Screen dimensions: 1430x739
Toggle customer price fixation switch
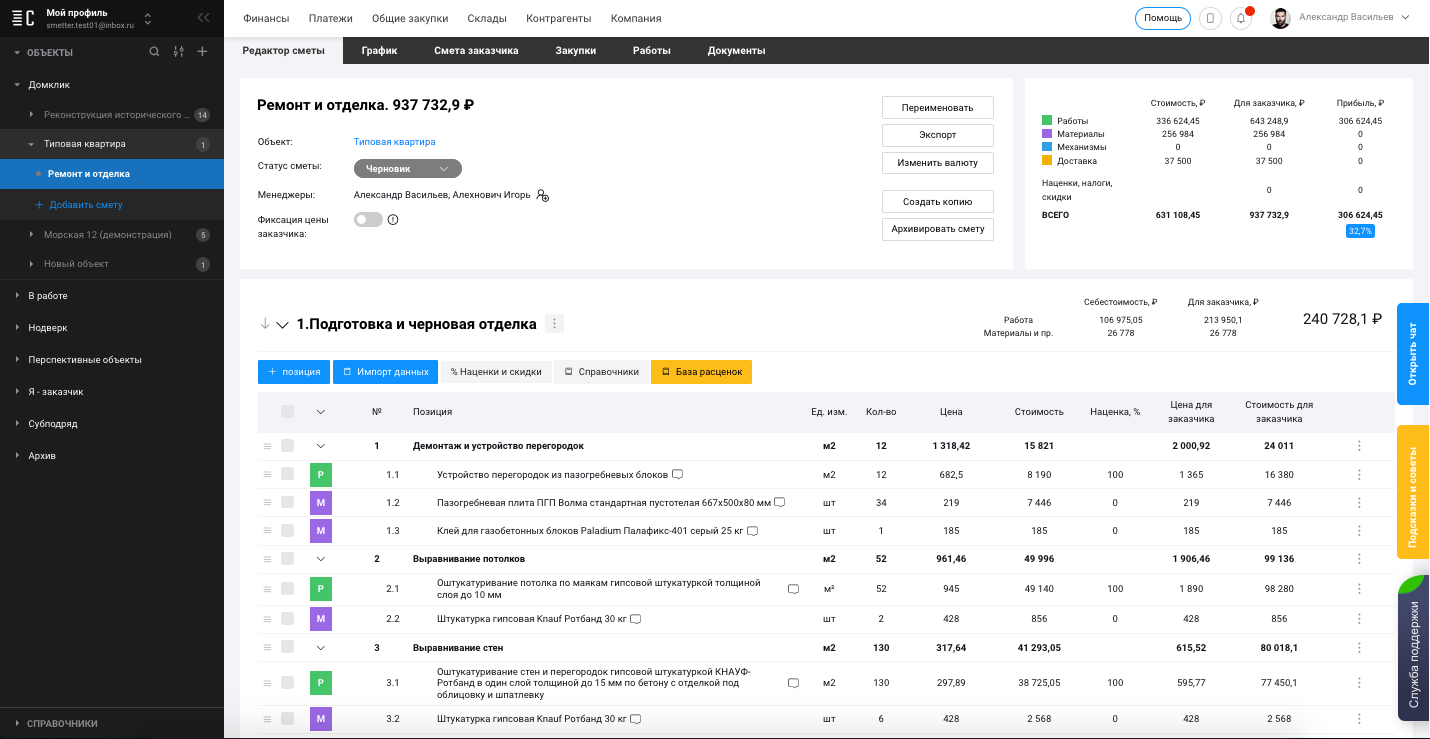point(368,220)
